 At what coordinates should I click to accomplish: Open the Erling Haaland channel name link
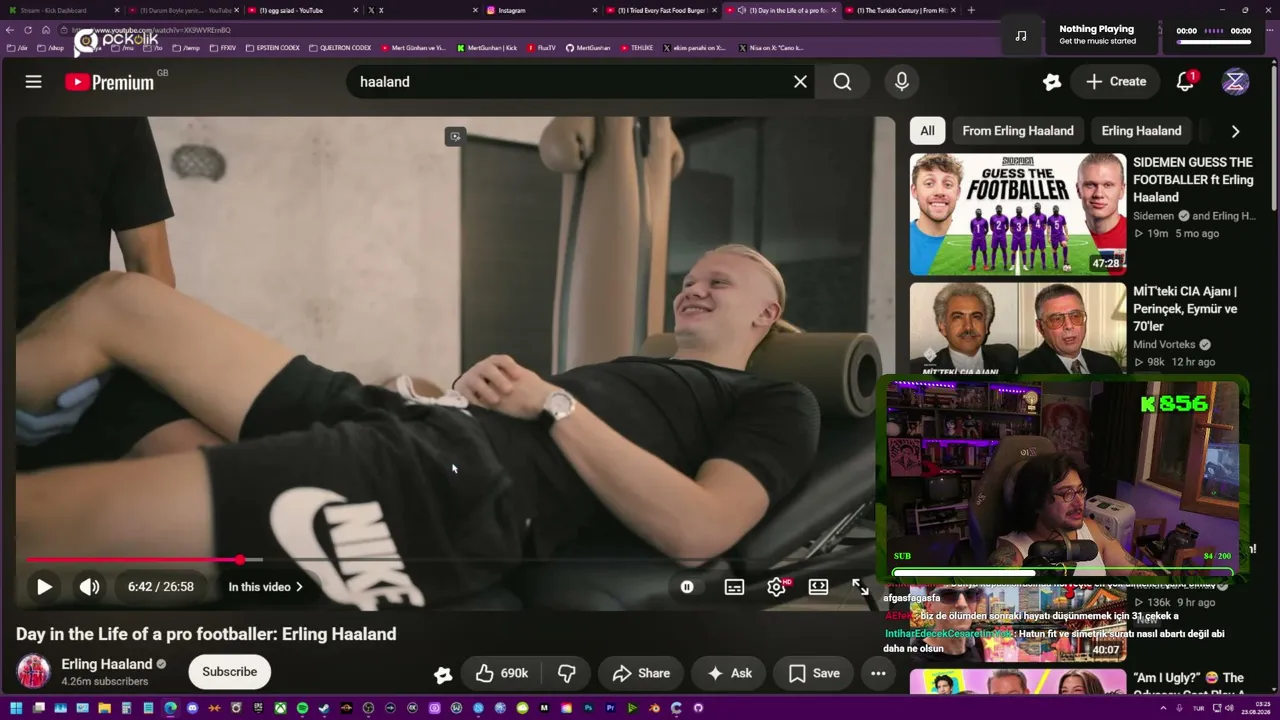(107, 664)
